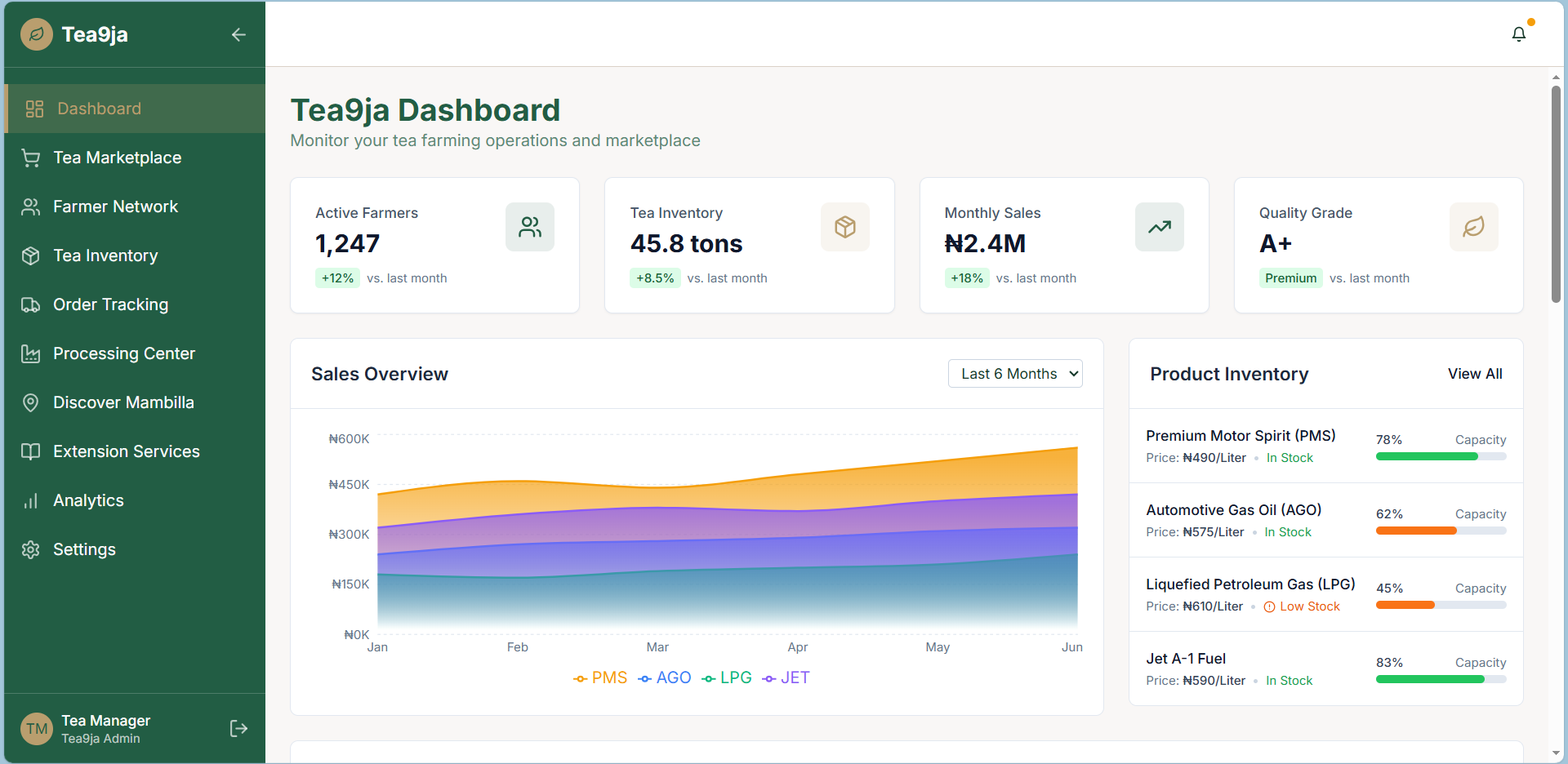Click the Tea9ja leaf logo
This screenshot has width=1568, height=764.
tap(37, 34)
